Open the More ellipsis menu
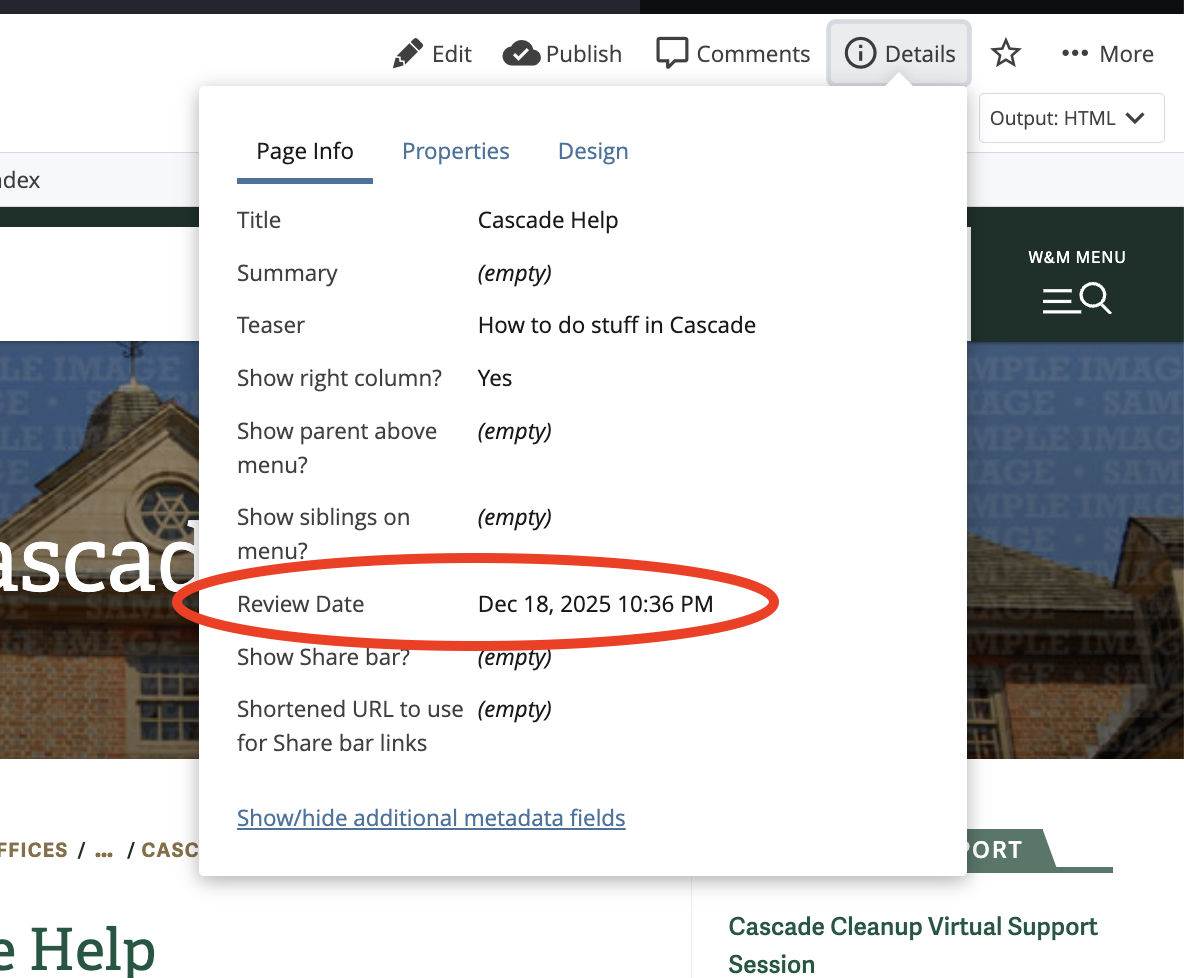The height and width of the screenshot is (978, 1184). tap(1077, 51)
